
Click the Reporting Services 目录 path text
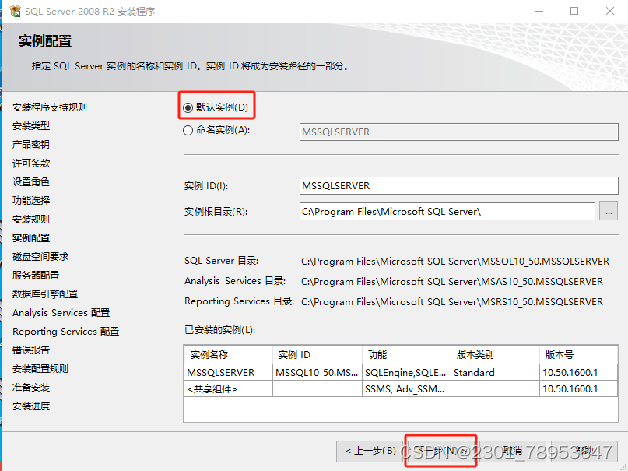tap(452, 301)
